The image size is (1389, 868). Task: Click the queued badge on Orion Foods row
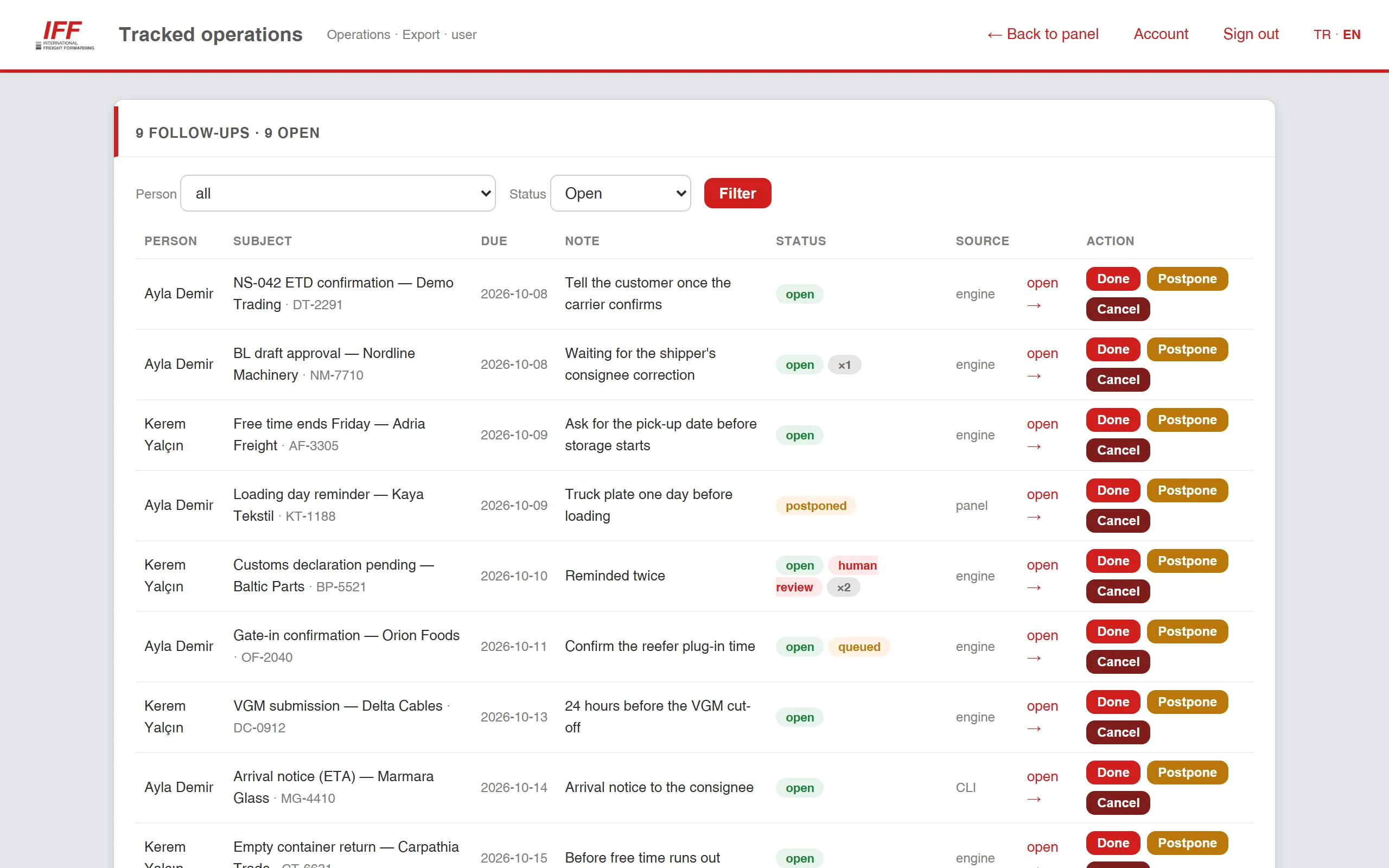coord(859,647)
